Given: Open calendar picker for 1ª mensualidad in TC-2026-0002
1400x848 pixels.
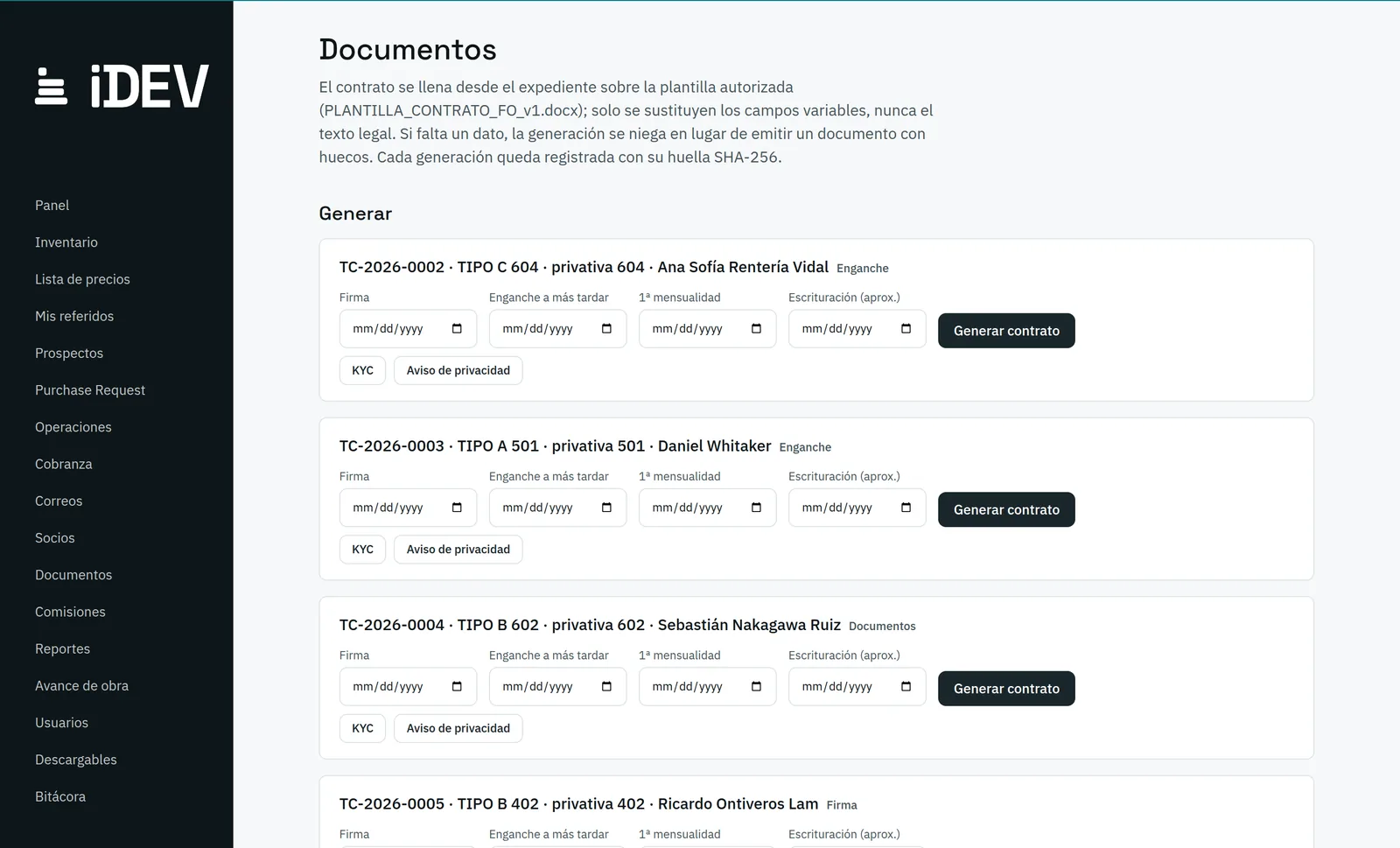Looking at the screenshot, I should point(756,329).
